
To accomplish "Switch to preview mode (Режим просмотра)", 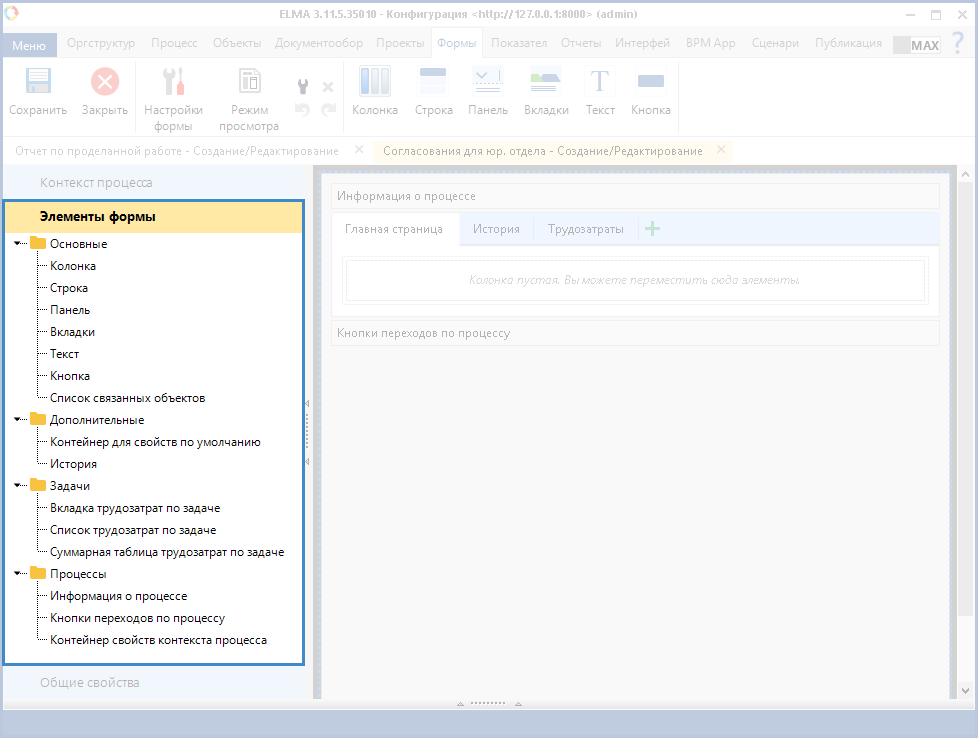I will 249,82.
